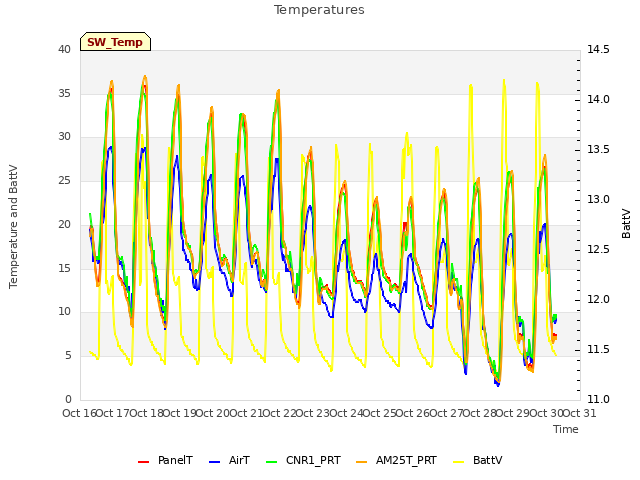Click the Oct 16 x-axis tick label
640x480 pixels.
point(79,413)
